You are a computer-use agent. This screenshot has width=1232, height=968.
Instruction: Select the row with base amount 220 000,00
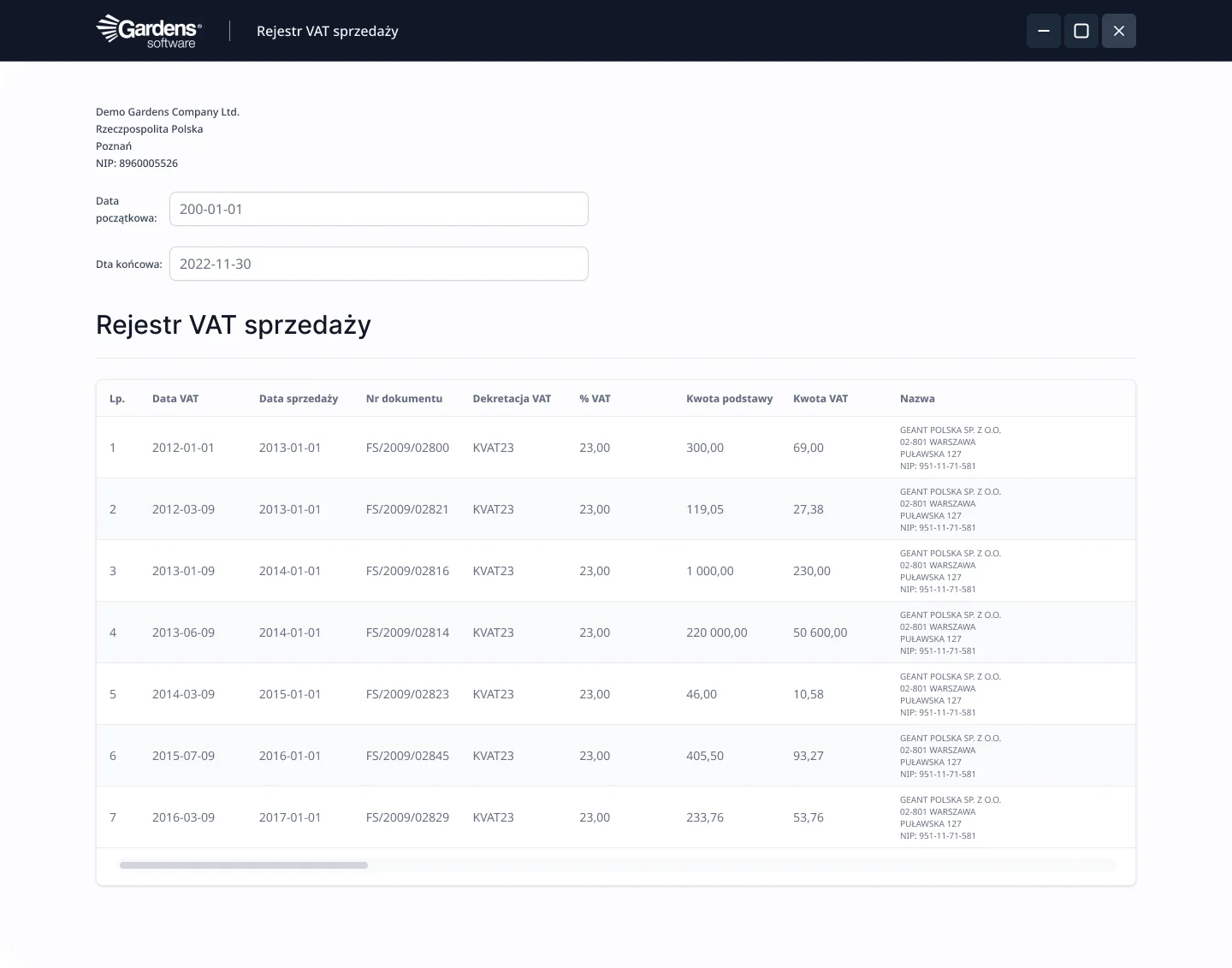tap(716, 632)
